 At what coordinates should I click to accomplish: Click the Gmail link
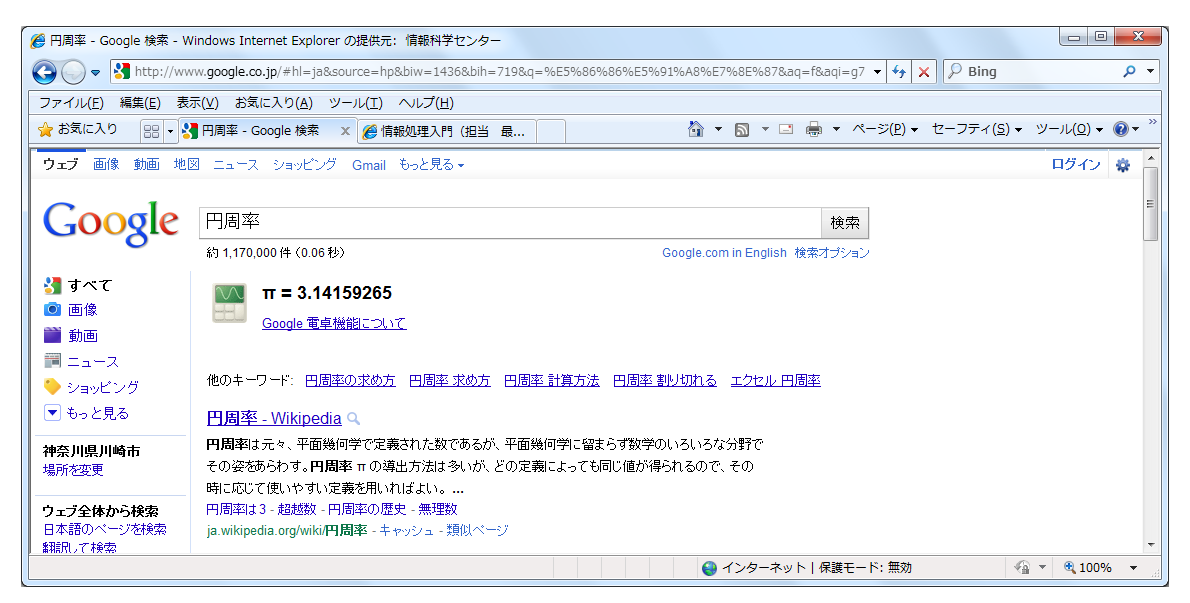pos(369,165)
